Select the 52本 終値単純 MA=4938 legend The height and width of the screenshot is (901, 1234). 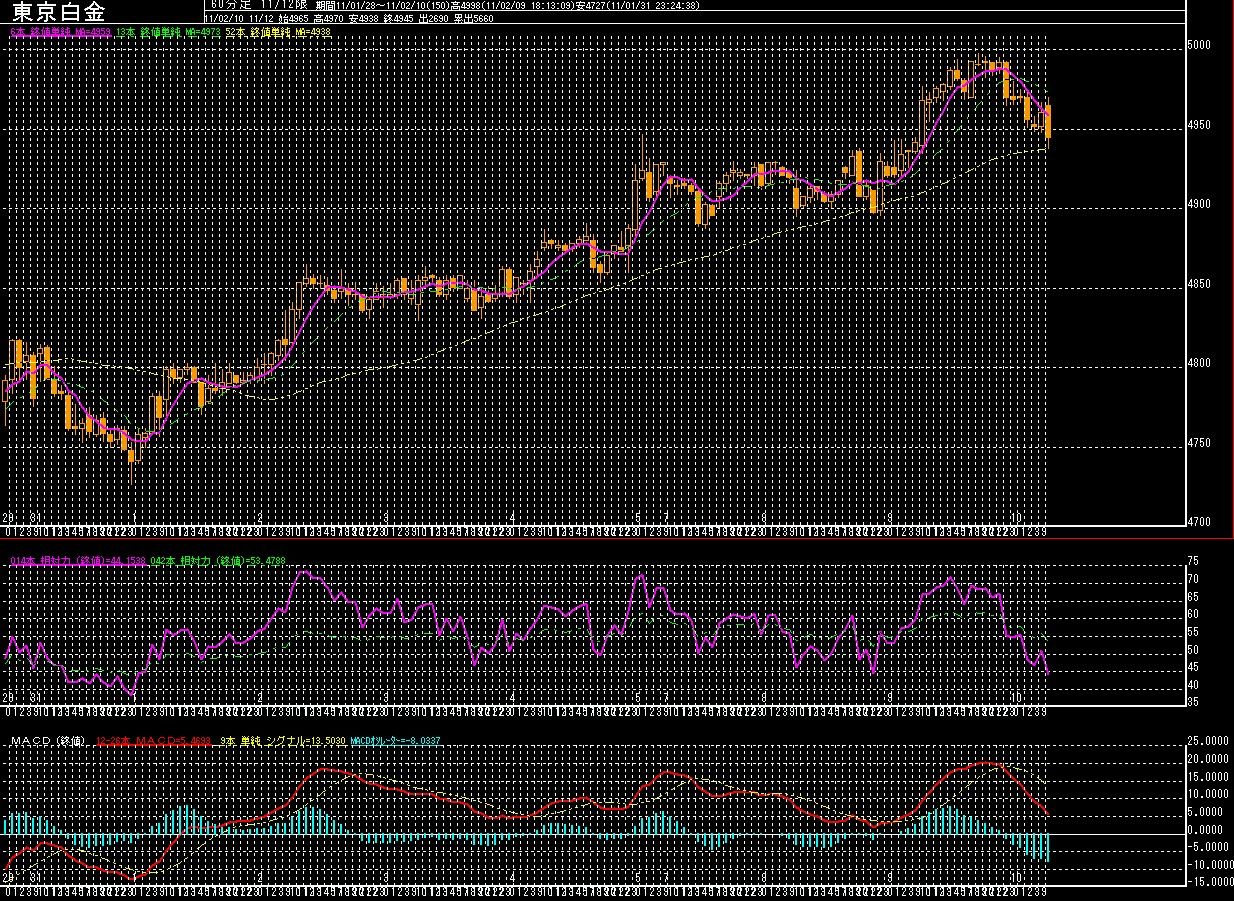pos(278,32)
